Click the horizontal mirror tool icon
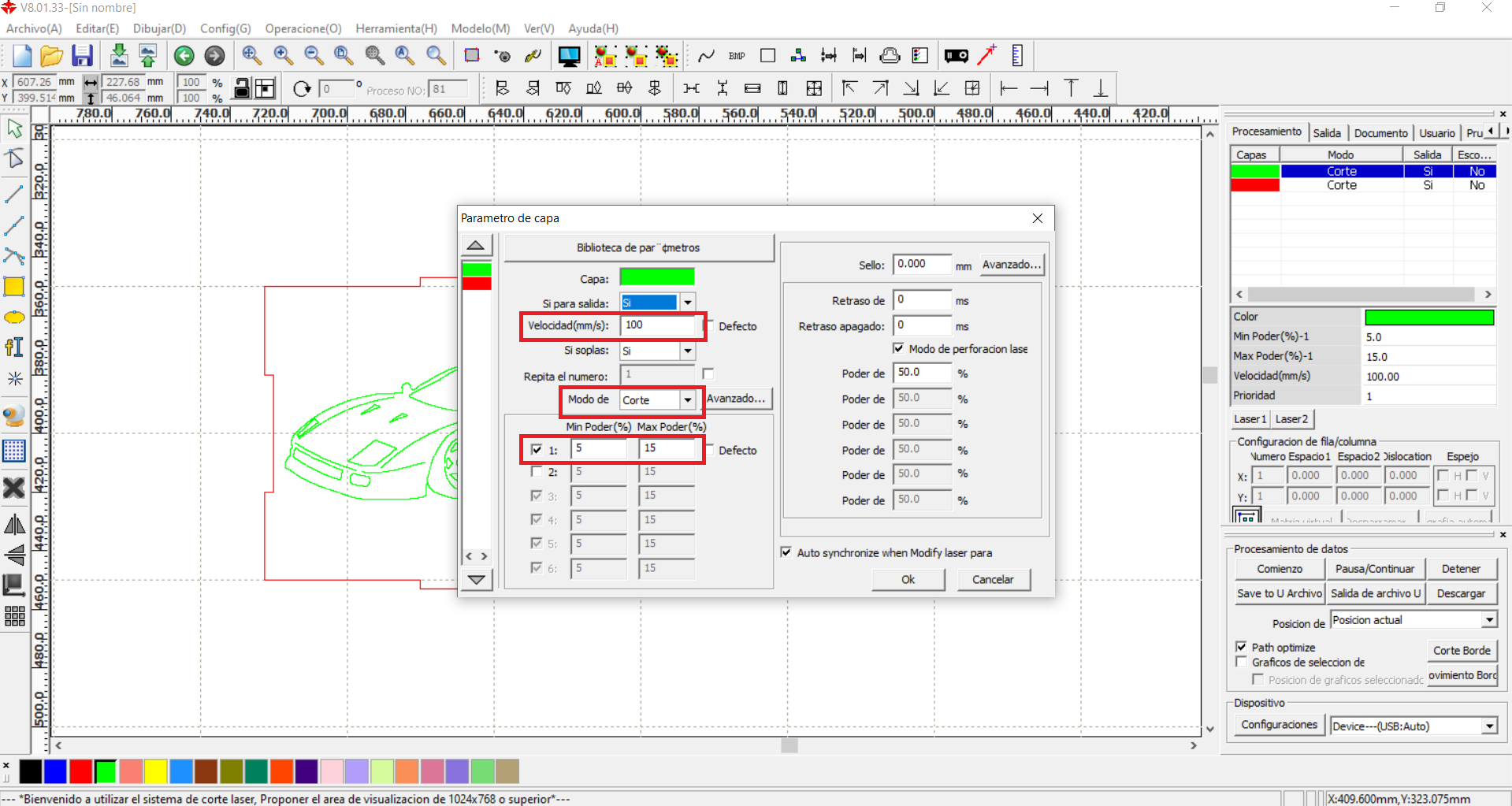1512x806 pixels. (14, 525)
